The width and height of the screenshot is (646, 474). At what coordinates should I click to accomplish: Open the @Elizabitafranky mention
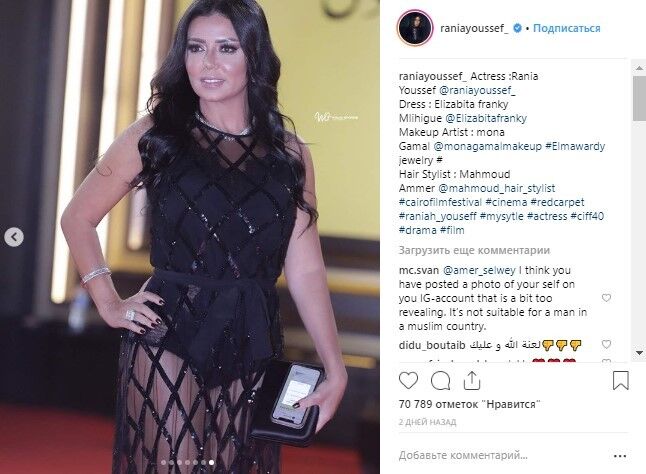click(486, 118)
